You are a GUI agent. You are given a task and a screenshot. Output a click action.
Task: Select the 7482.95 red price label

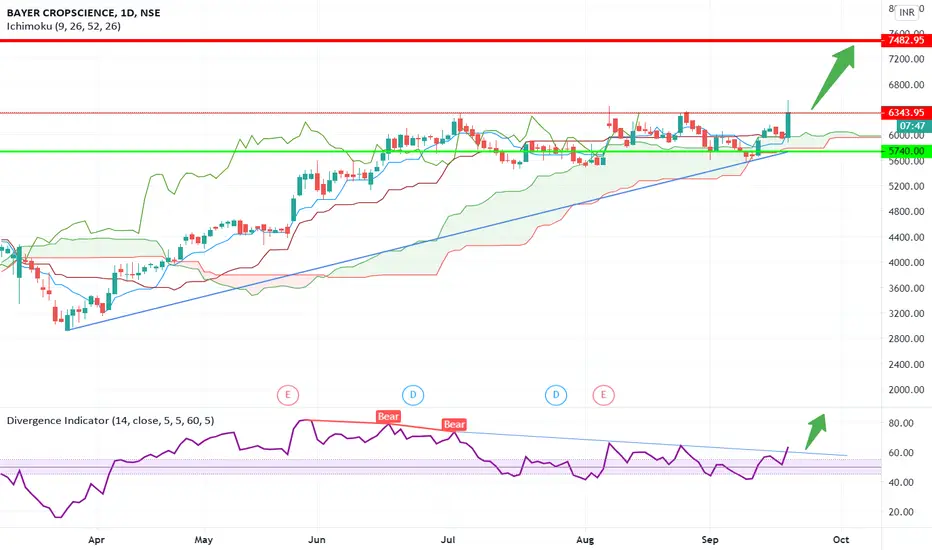coord(906,40)
